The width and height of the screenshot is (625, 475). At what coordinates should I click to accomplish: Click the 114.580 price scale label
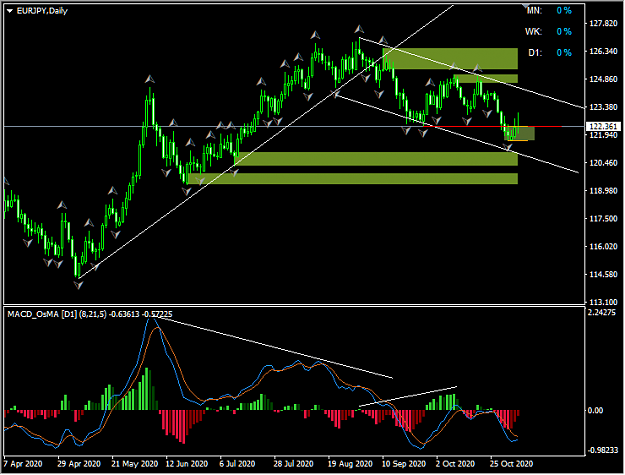(x=603, y=275)
